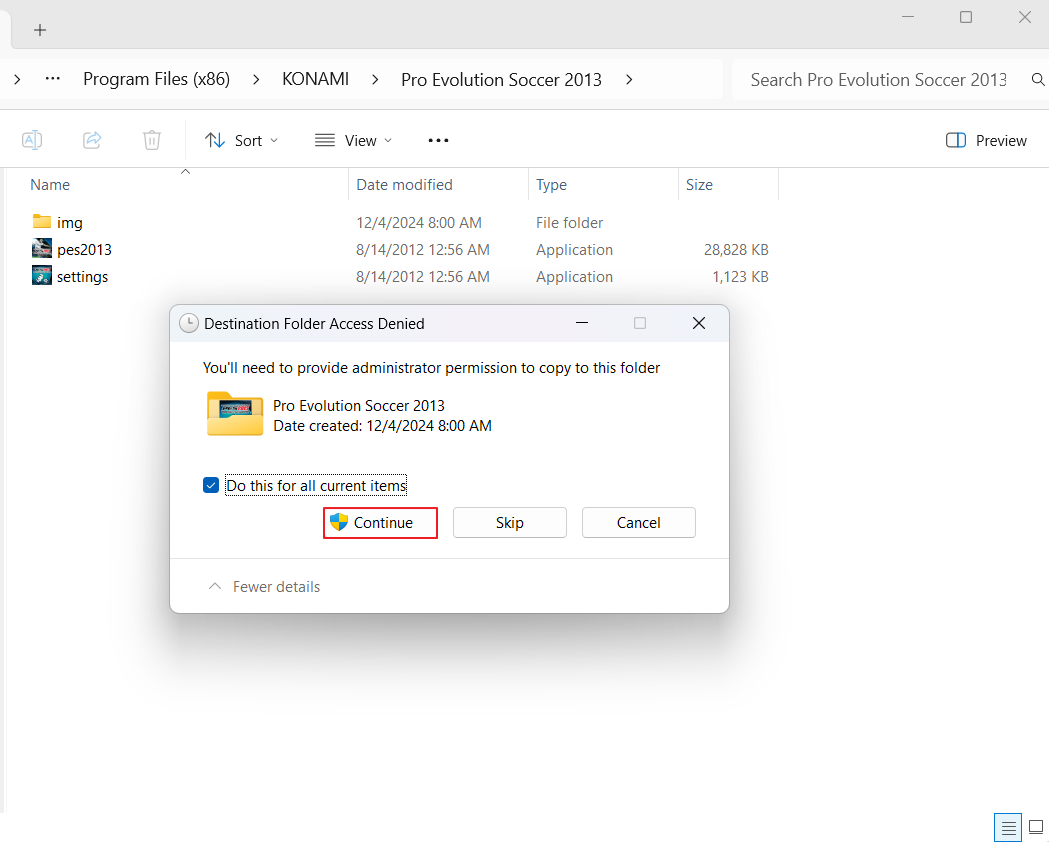Sort files by Date modified column
The image size is (1049, 842).
[404, 185]
